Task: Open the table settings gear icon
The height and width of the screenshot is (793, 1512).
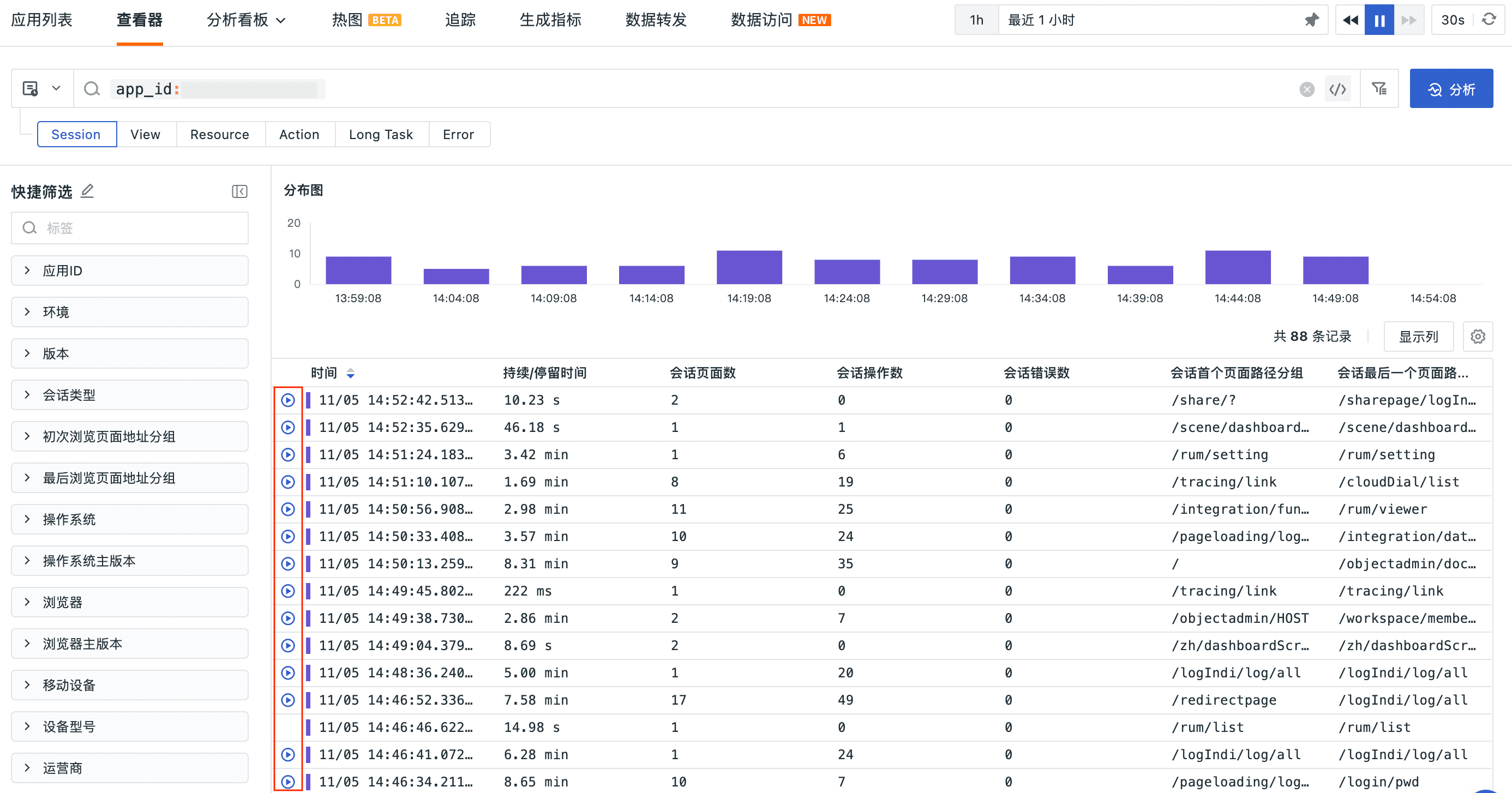Action: click(x=1478, y=337)
